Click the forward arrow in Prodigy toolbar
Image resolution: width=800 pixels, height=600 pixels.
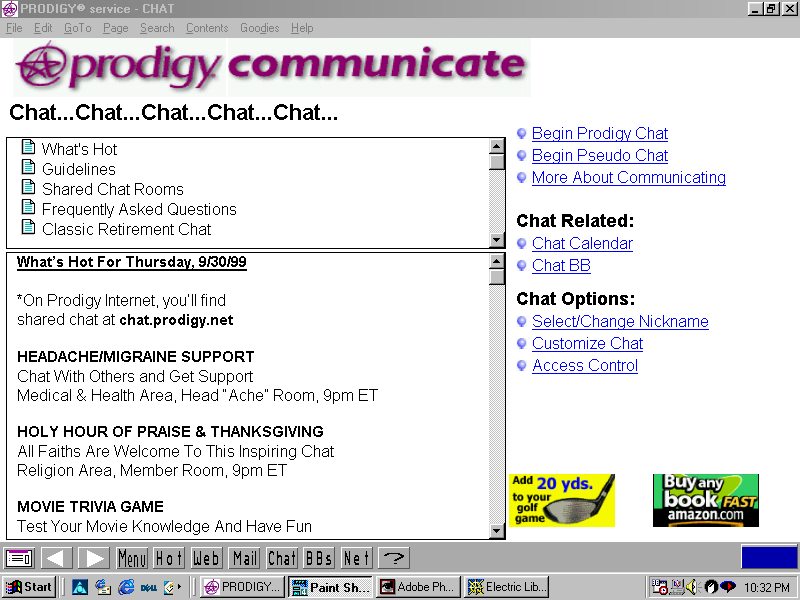(94, 558)
